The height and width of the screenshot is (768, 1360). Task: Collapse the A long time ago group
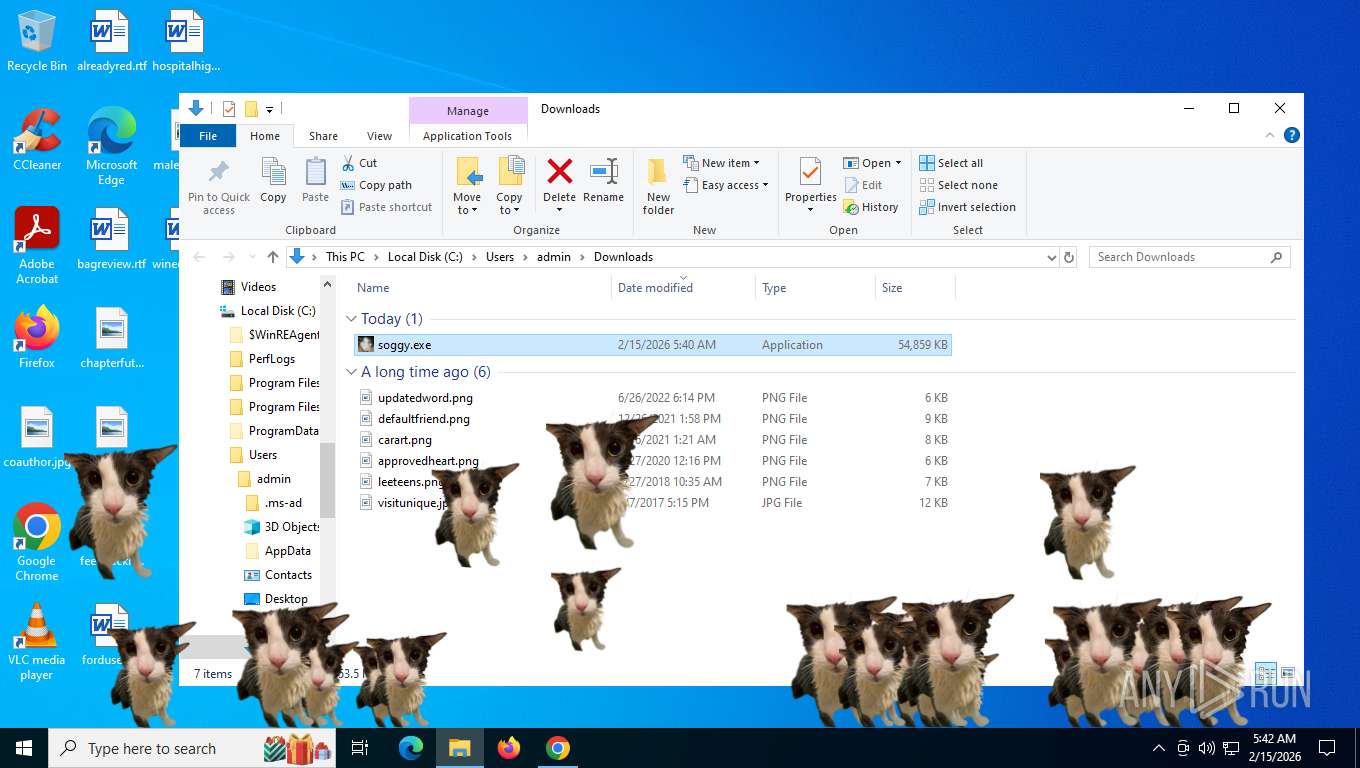pos(352,372)
